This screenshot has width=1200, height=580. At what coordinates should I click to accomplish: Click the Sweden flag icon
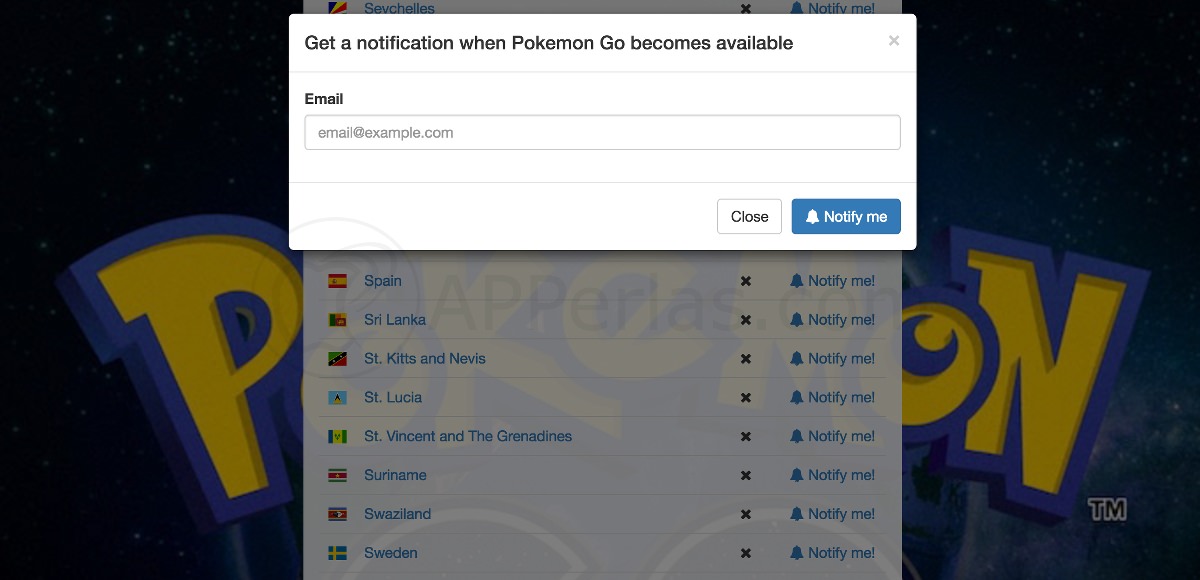[337, 553]
